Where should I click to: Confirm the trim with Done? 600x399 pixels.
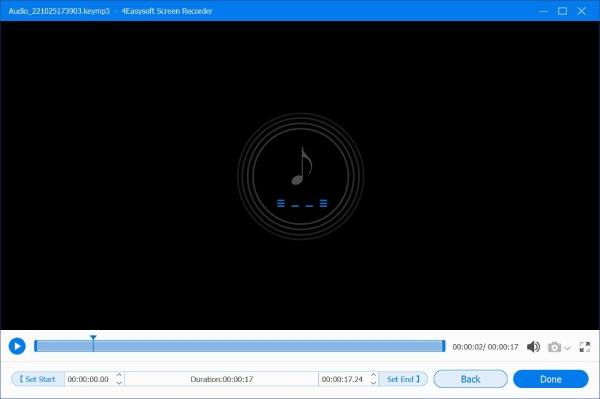pos(551,379)
